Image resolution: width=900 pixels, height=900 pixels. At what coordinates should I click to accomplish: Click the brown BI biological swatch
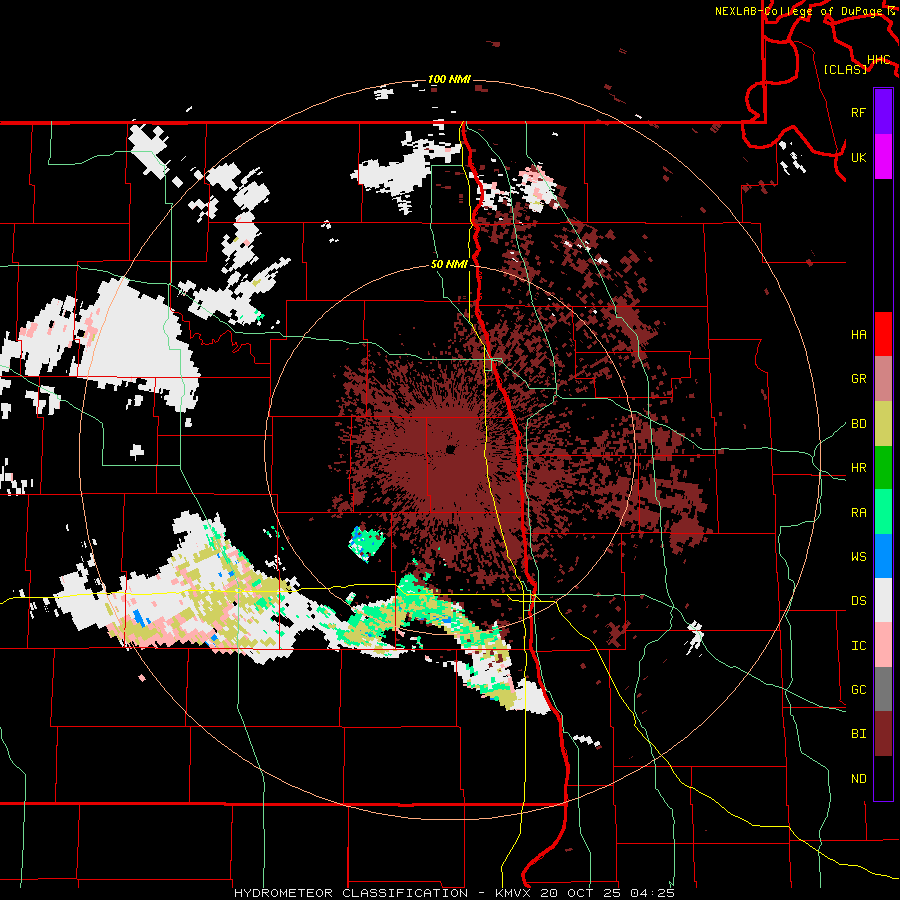click(x=883, y=734)
